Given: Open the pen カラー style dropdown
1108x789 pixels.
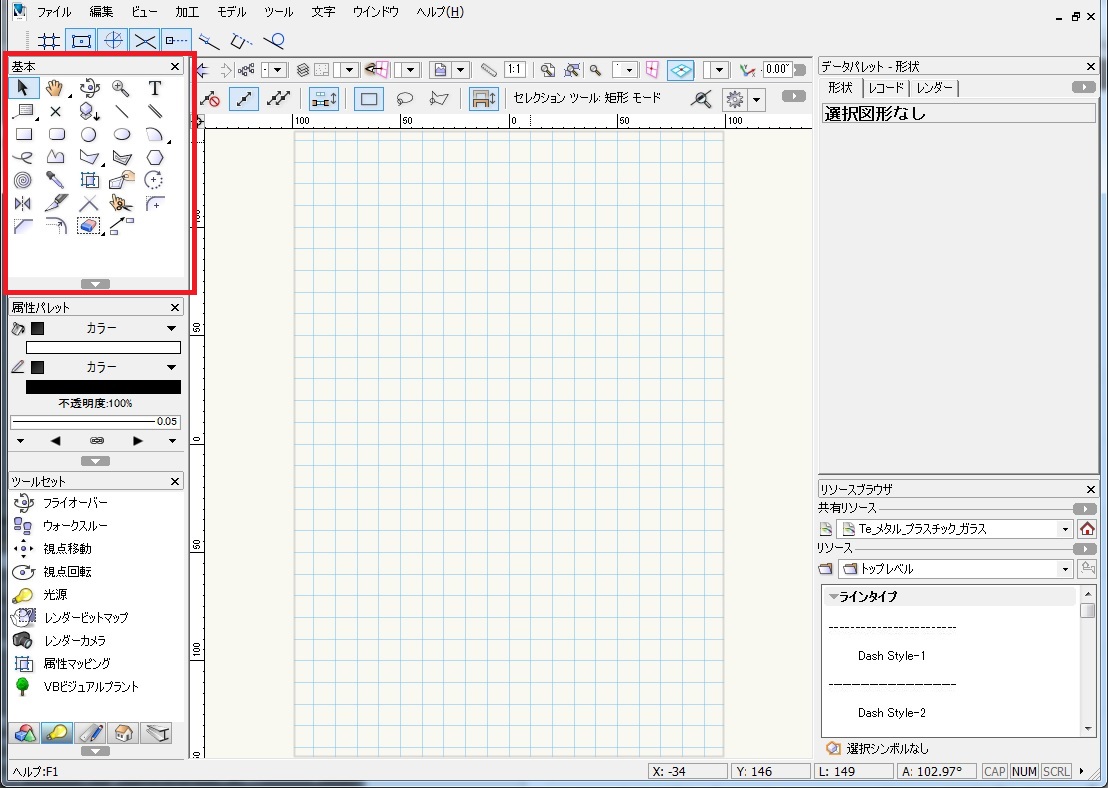Looking at the screenshot, I should coord(171,367).
